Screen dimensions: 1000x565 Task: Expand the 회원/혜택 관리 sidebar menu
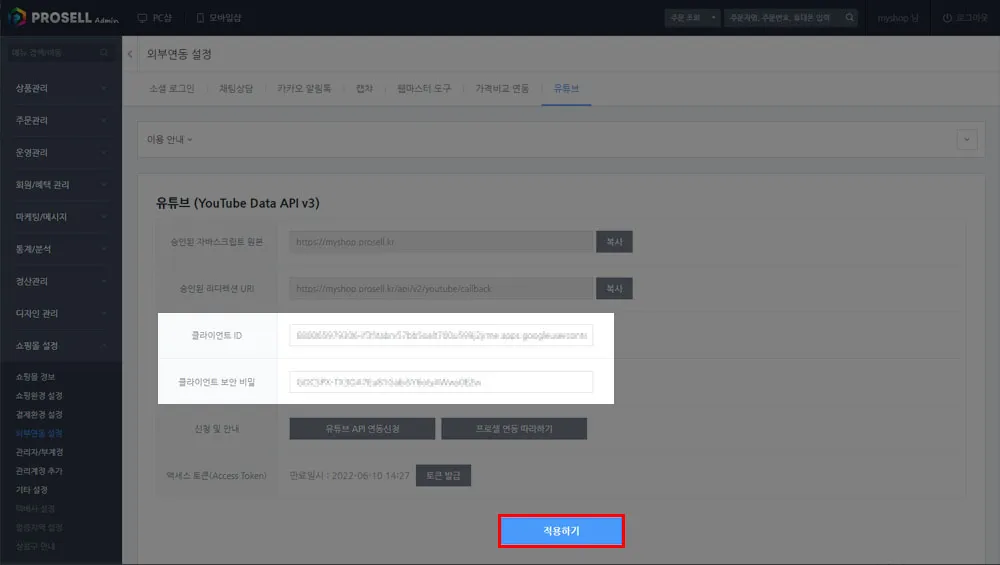pos(61,184)
